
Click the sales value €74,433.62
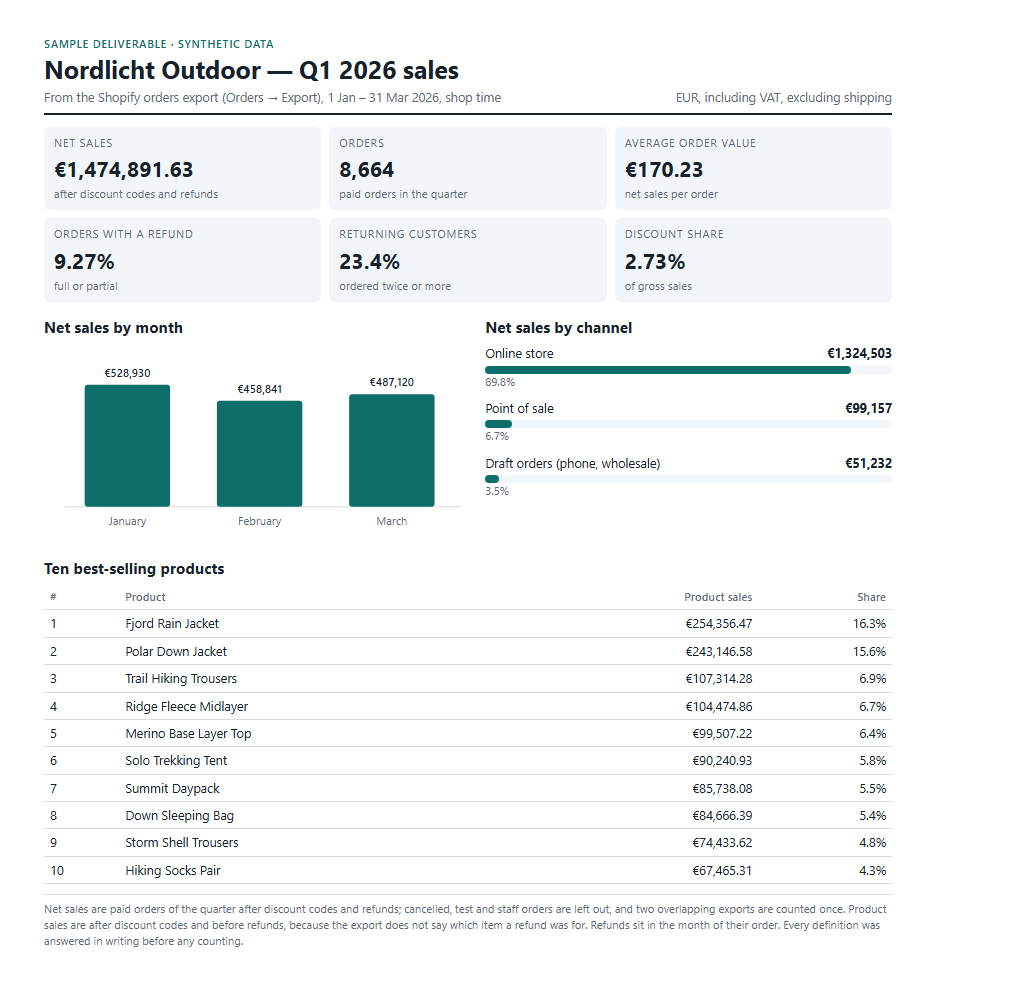(722, 843)
